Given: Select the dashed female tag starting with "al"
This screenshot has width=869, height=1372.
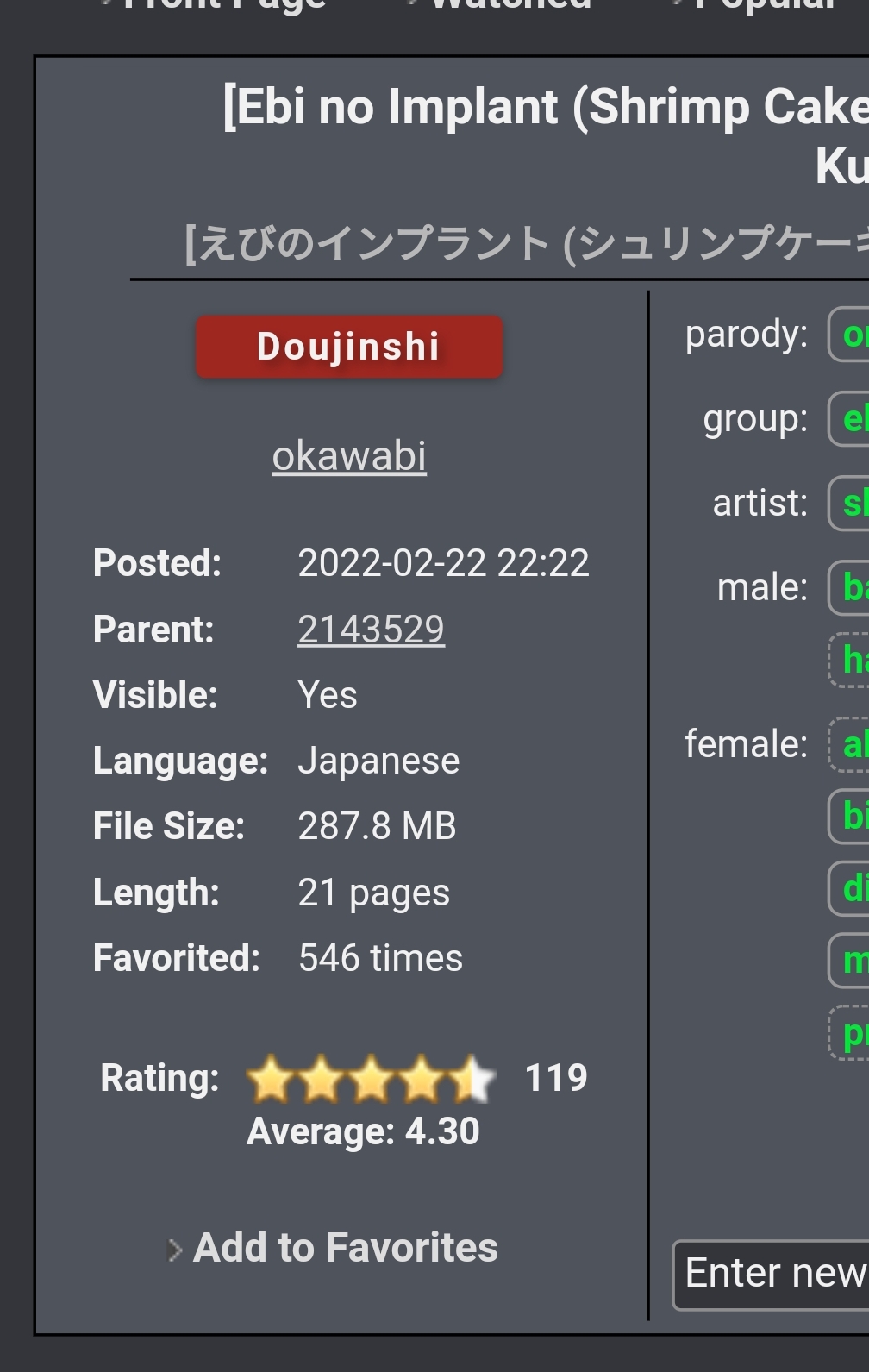Looking at the screenshot, I should click(850, 744).
